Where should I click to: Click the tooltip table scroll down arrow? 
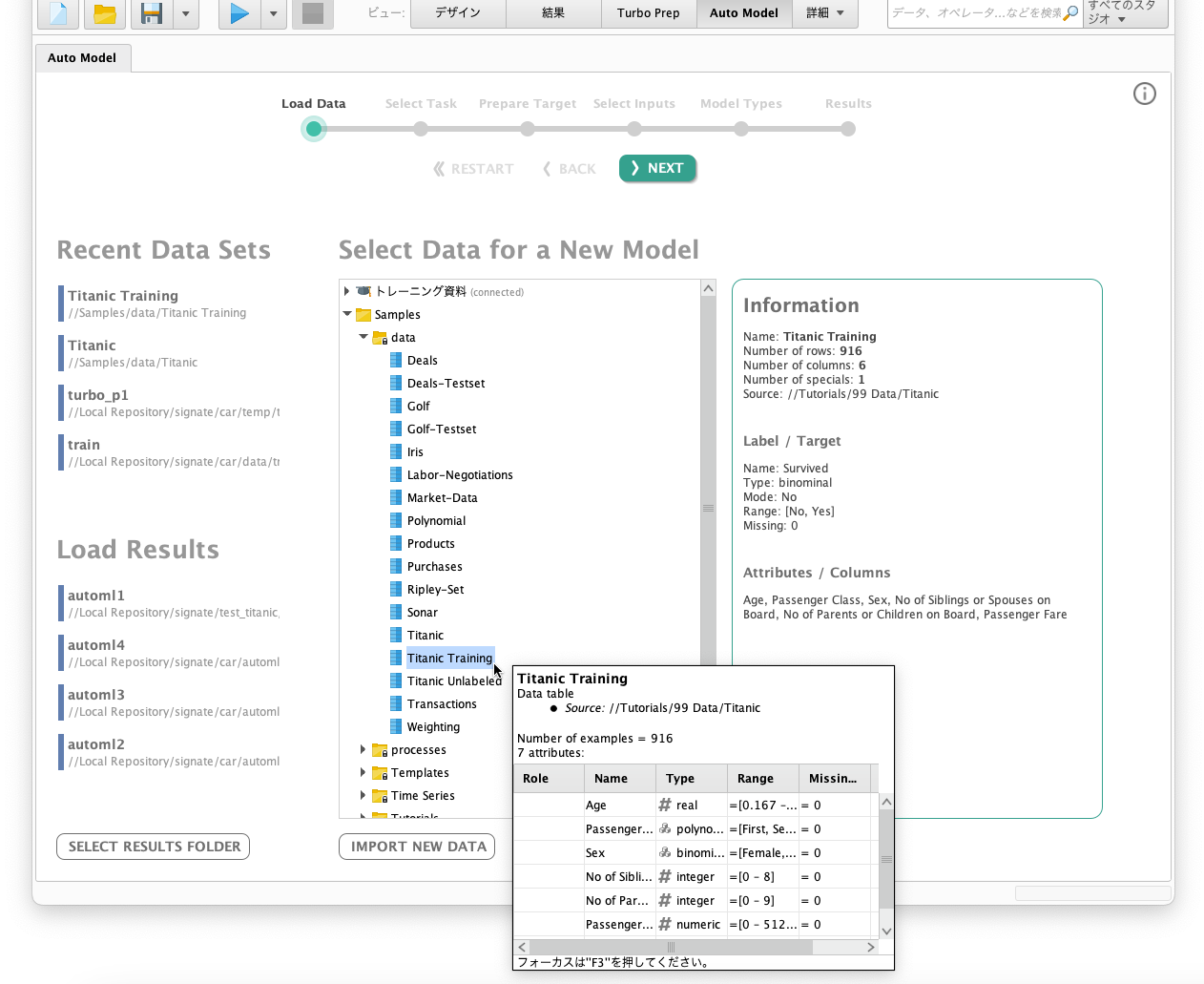point(886,932)
